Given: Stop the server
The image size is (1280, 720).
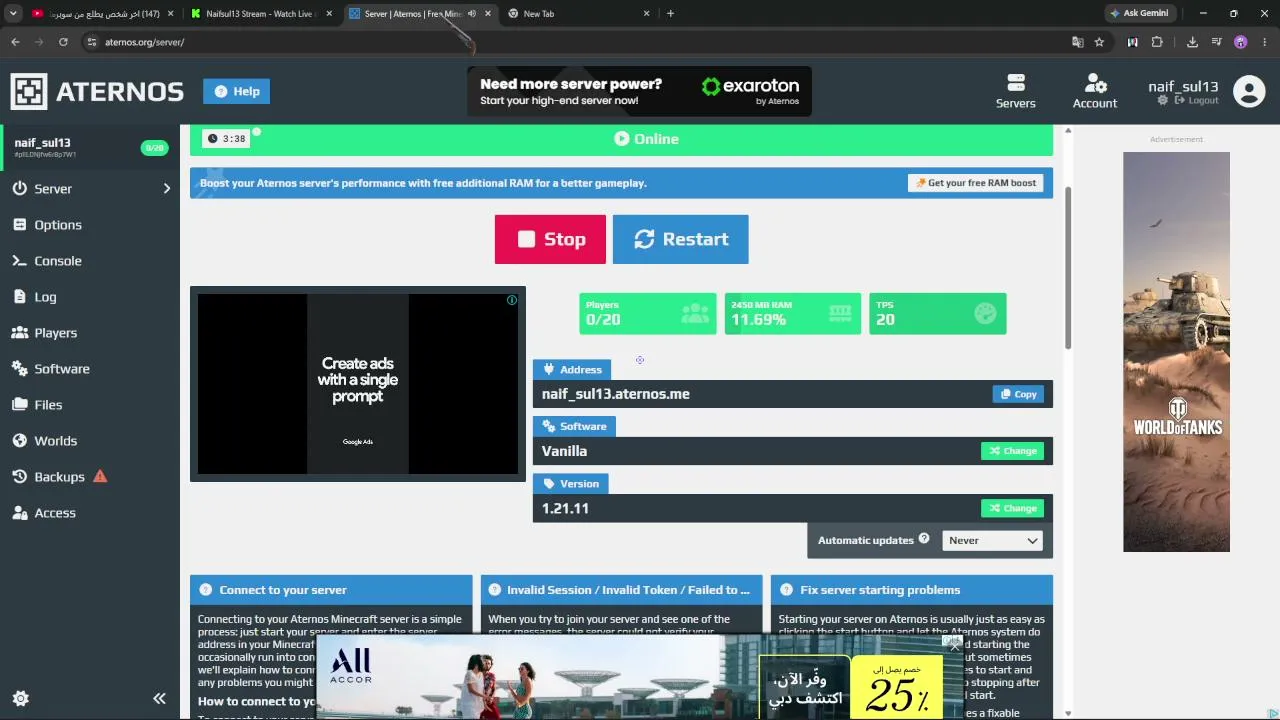Looking at the screenshot, I should pyautogui.click(x=550, y=239).
